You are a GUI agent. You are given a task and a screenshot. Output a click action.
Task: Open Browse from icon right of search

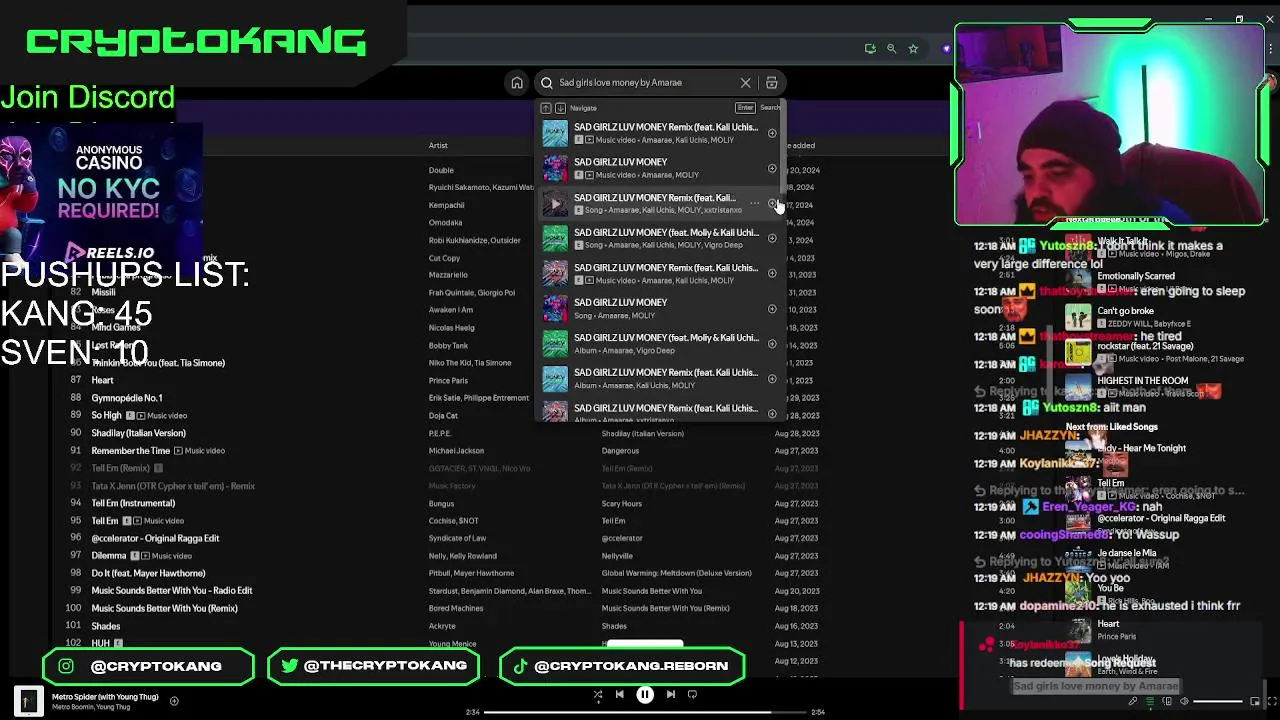[771, 83]
